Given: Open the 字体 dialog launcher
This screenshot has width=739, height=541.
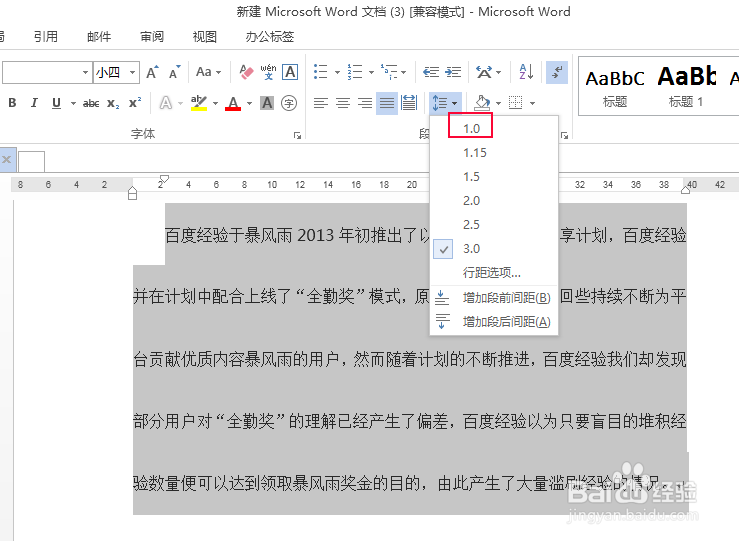Looking at the screenshot, I should click(297, 136).
